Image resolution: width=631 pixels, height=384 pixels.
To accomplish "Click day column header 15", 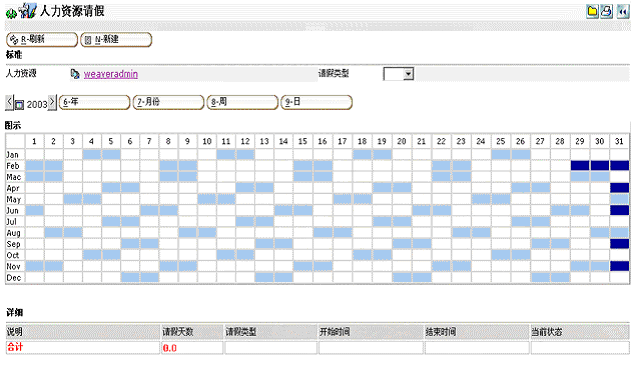I will click(x=303, y=141).
